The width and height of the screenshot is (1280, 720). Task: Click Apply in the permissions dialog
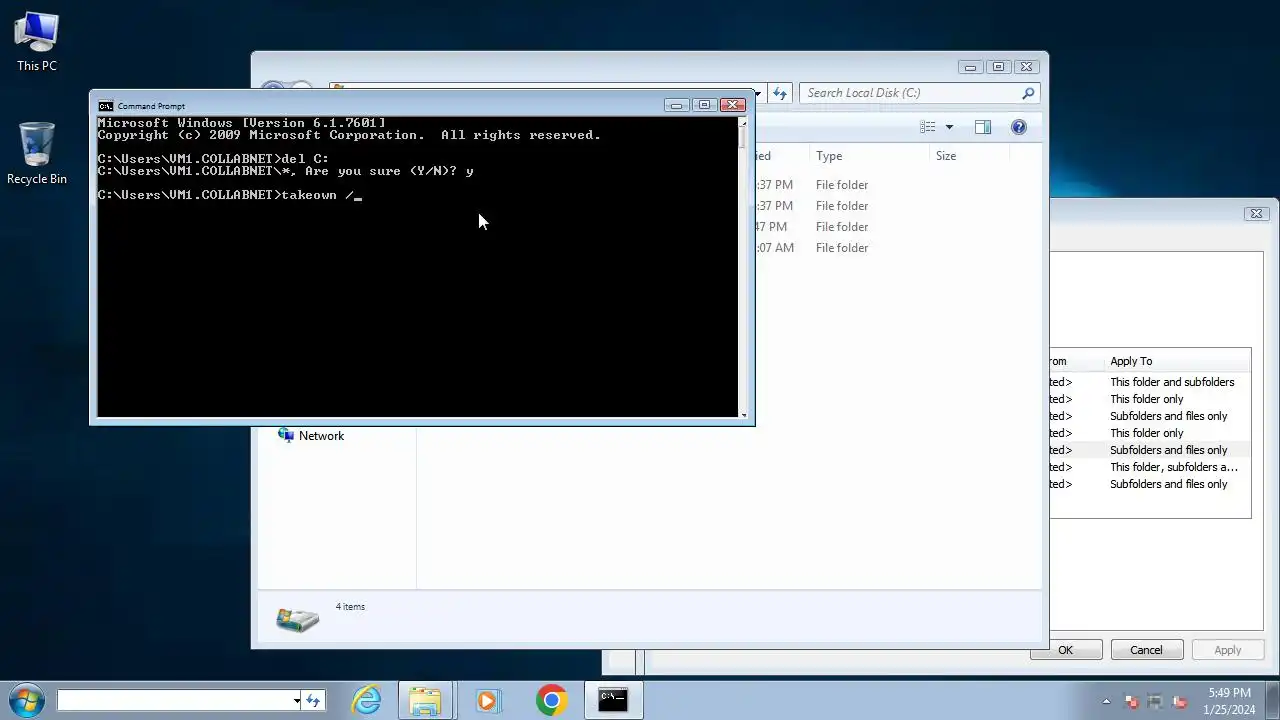click(x=1228, y=650)
